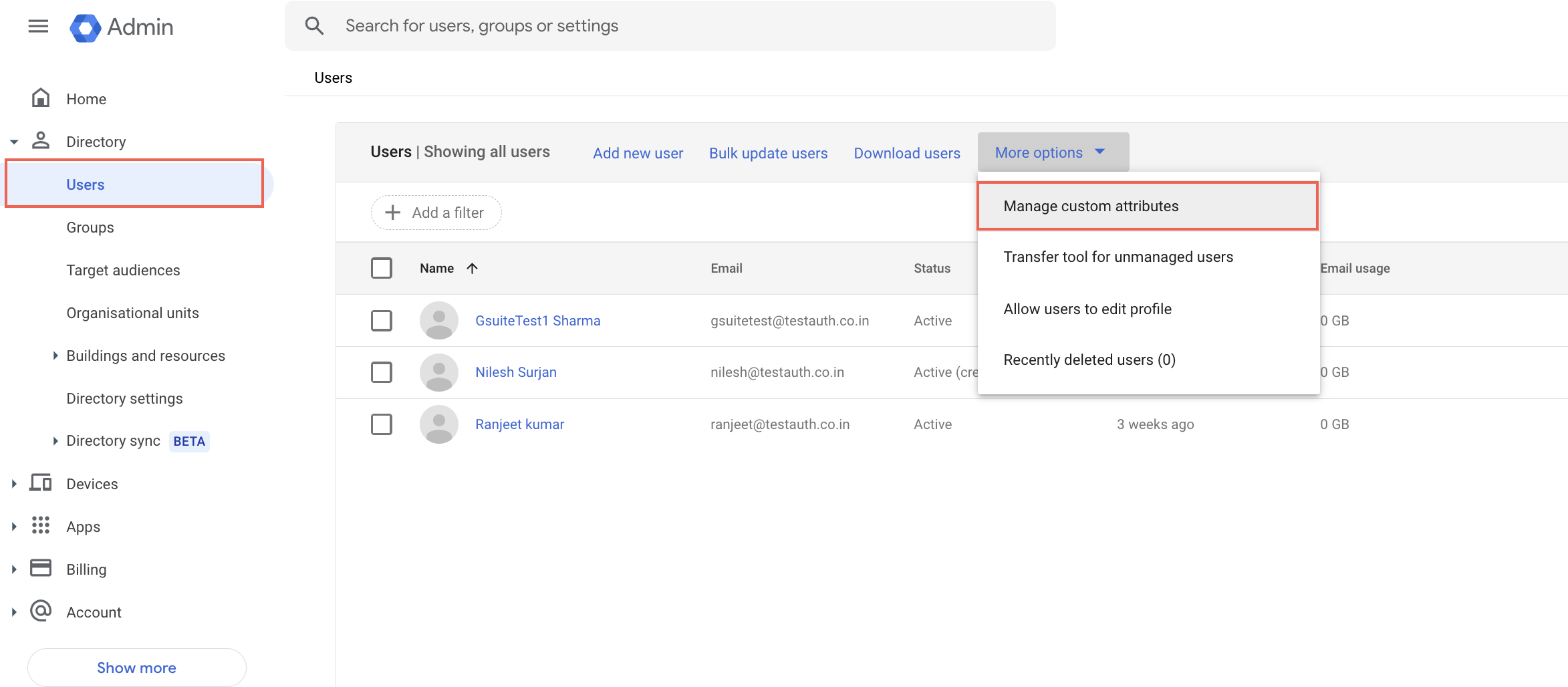Click the search magnifier icon
Image resolution: width=1568 pixels, height=687 pixels.
(314, 26)
